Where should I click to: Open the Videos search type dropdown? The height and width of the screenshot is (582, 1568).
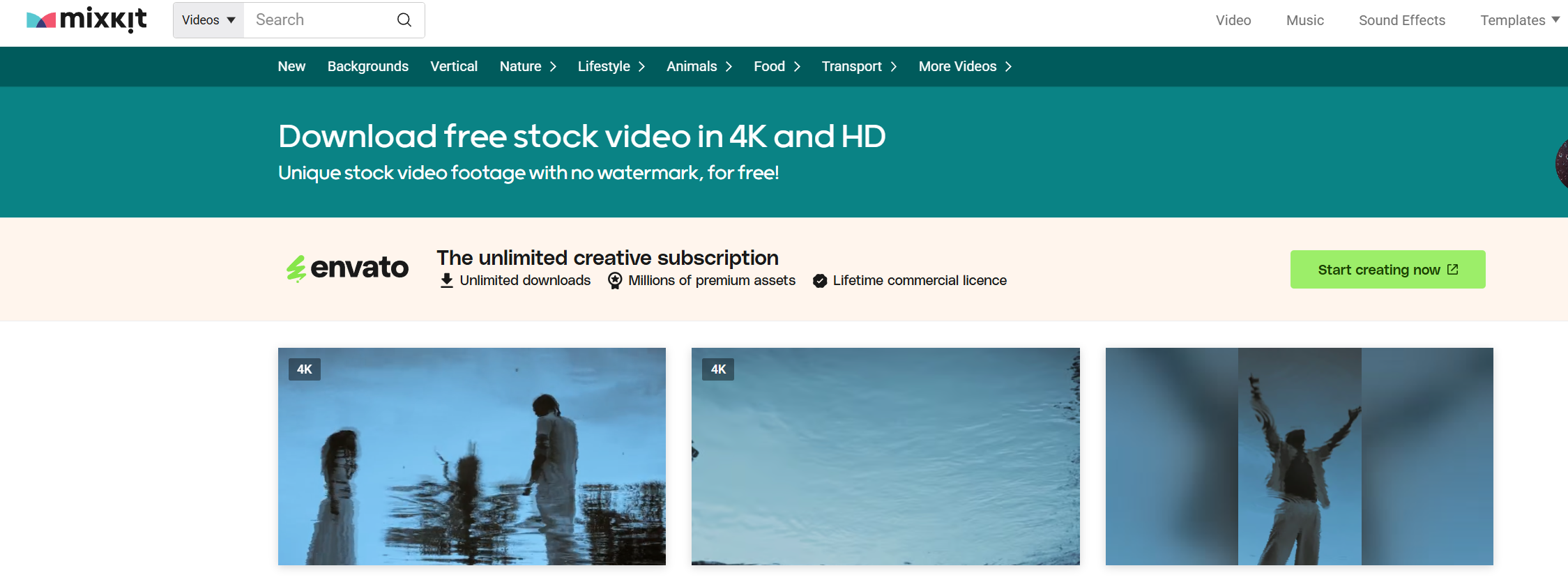208,20
